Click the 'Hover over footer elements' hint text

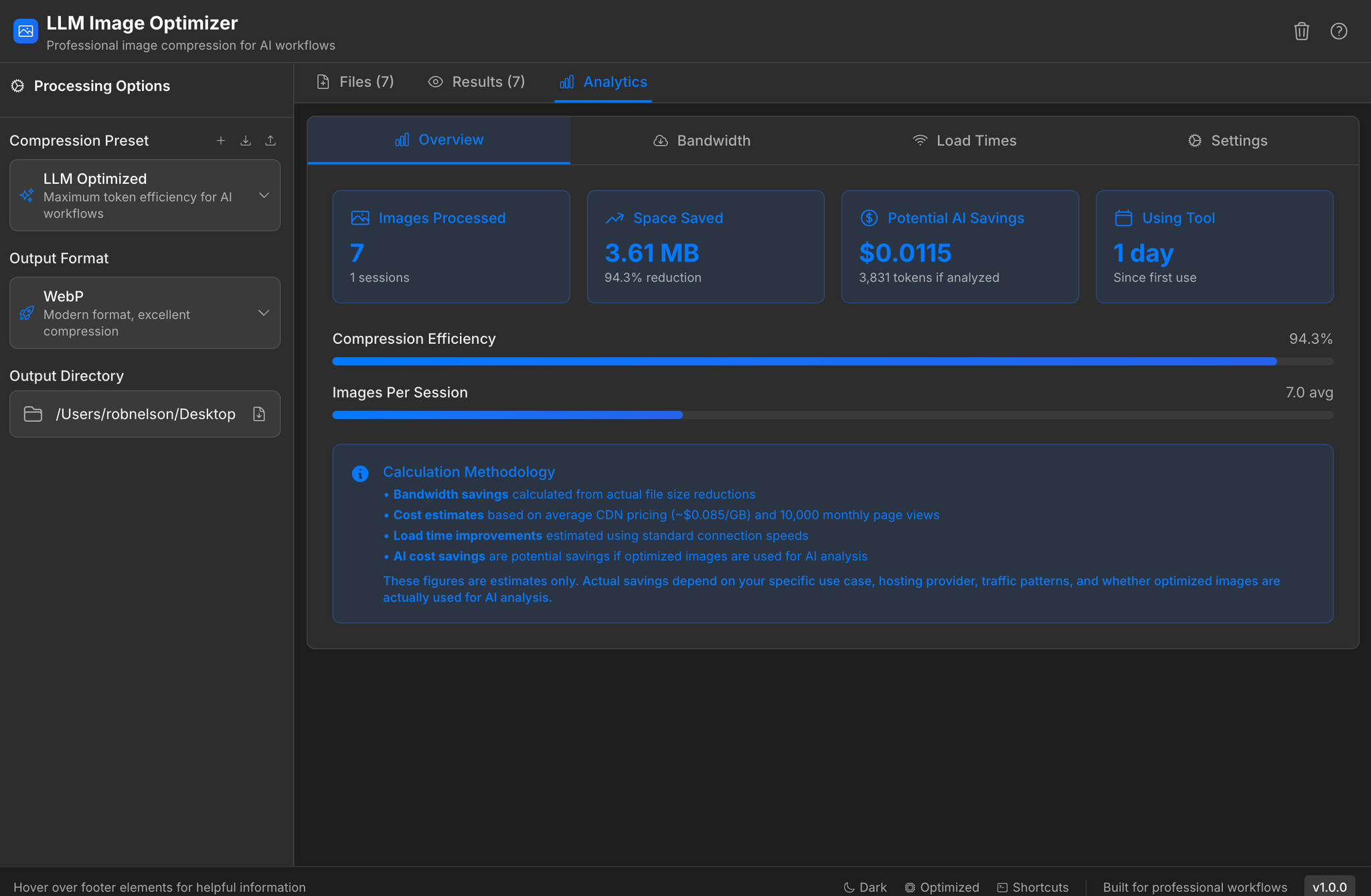(159, 887)
